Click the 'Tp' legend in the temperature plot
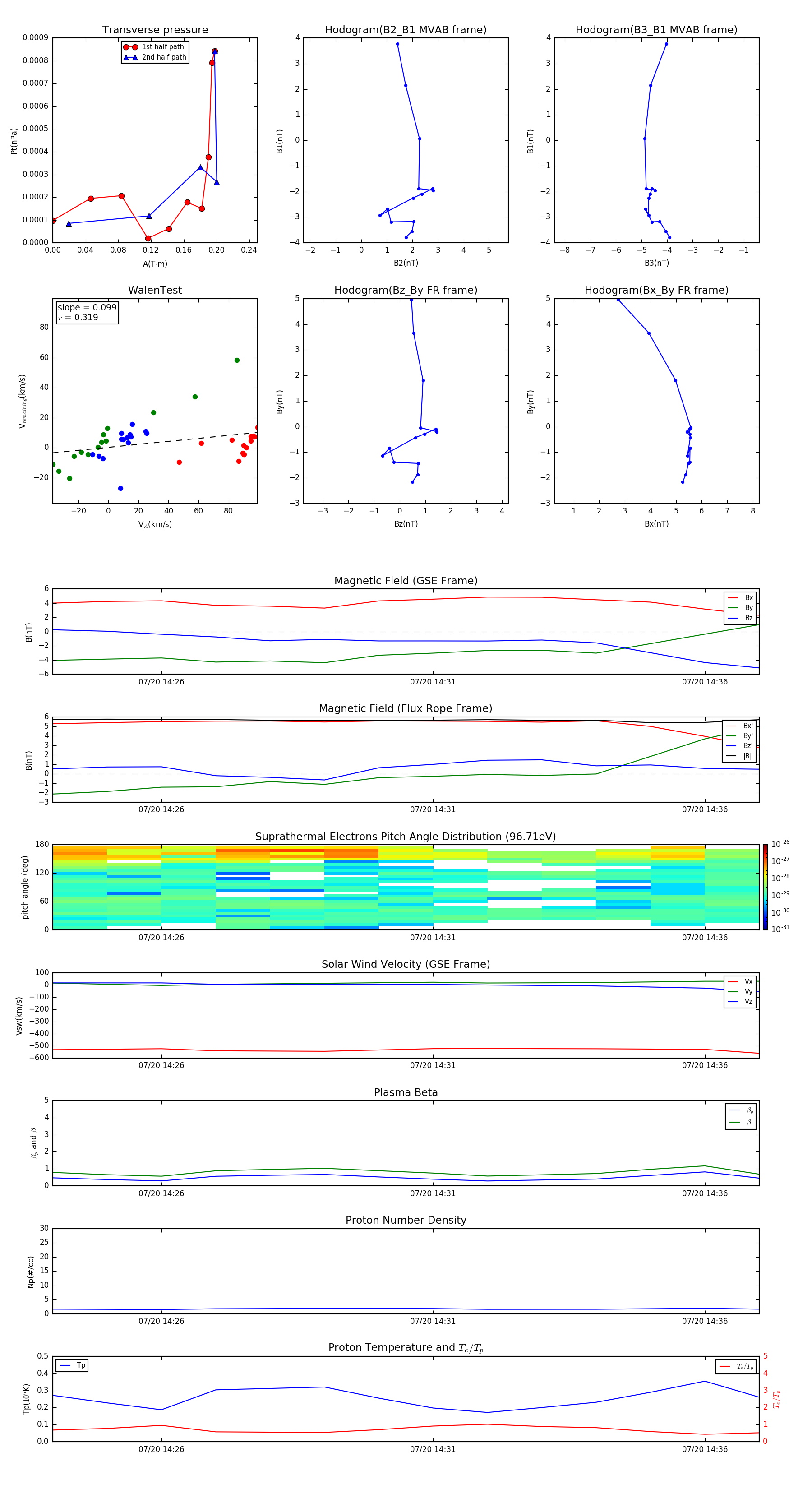Viewport: 812px width, 1489px height. (72, 1365)
